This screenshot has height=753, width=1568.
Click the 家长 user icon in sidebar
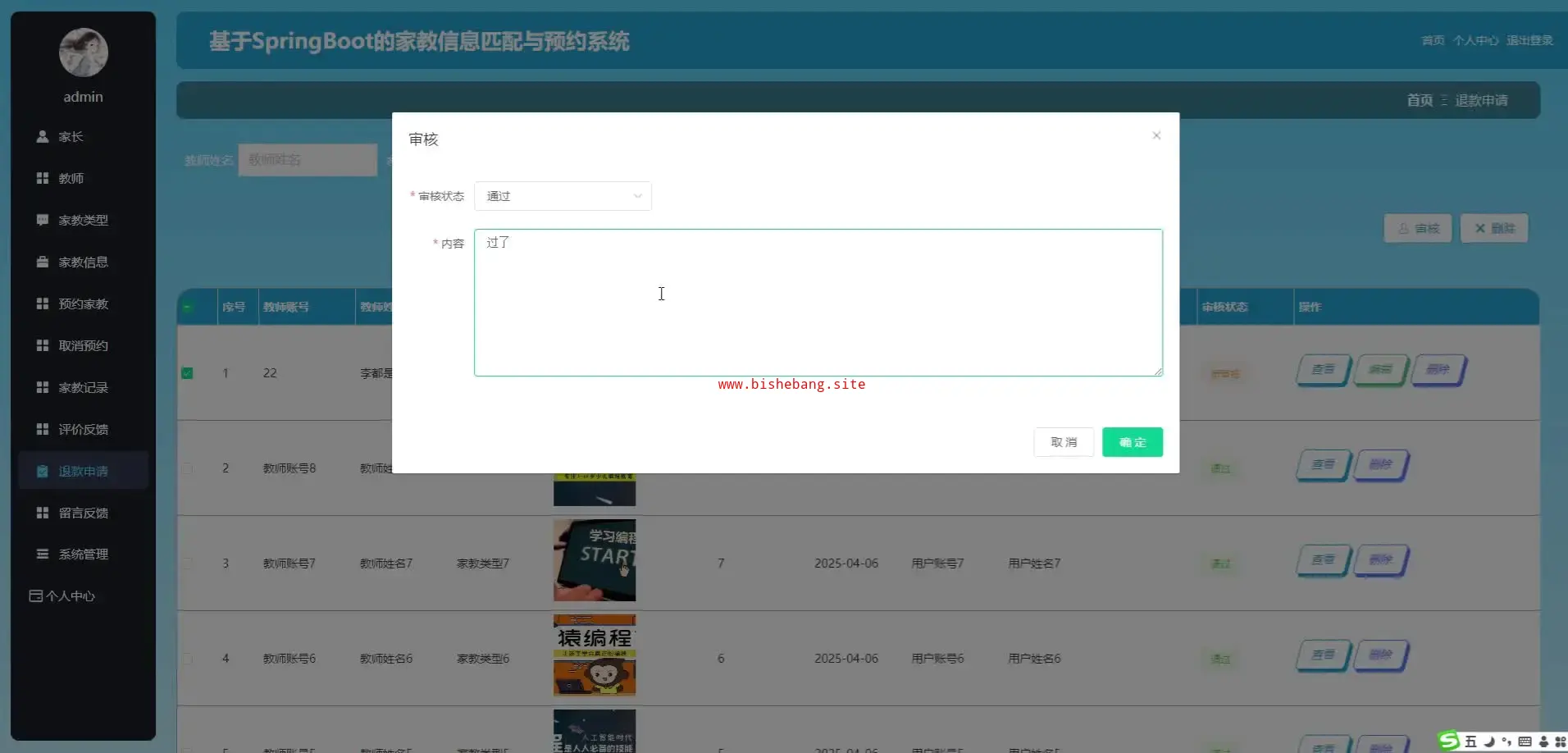coord(43,137)
